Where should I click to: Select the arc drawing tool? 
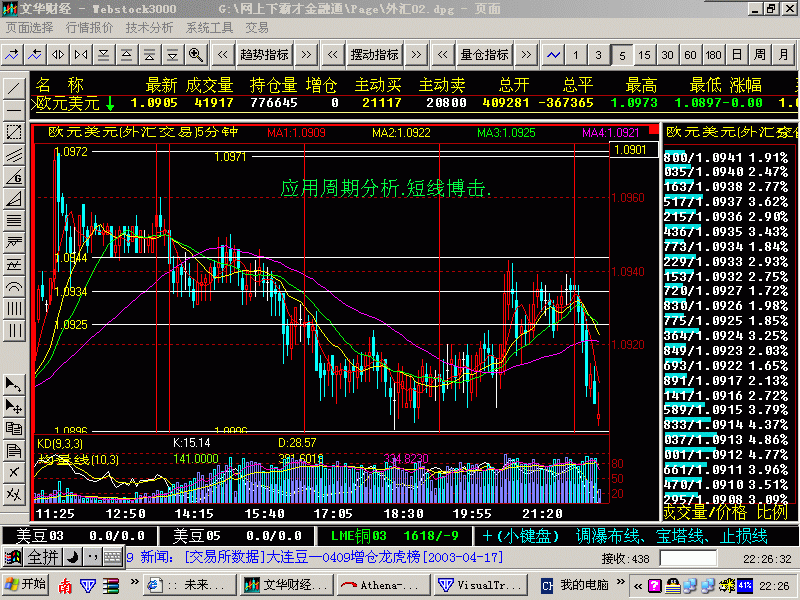point(14,287)
